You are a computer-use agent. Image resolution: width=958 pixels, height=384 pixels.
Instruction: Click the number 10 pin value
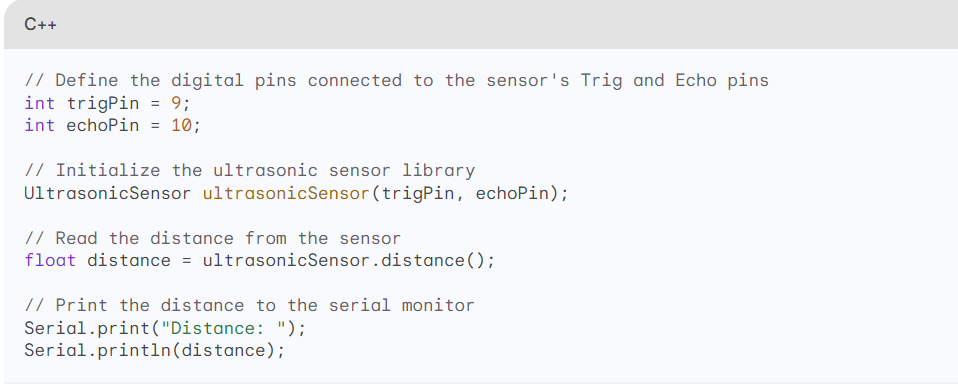(181, 126)
